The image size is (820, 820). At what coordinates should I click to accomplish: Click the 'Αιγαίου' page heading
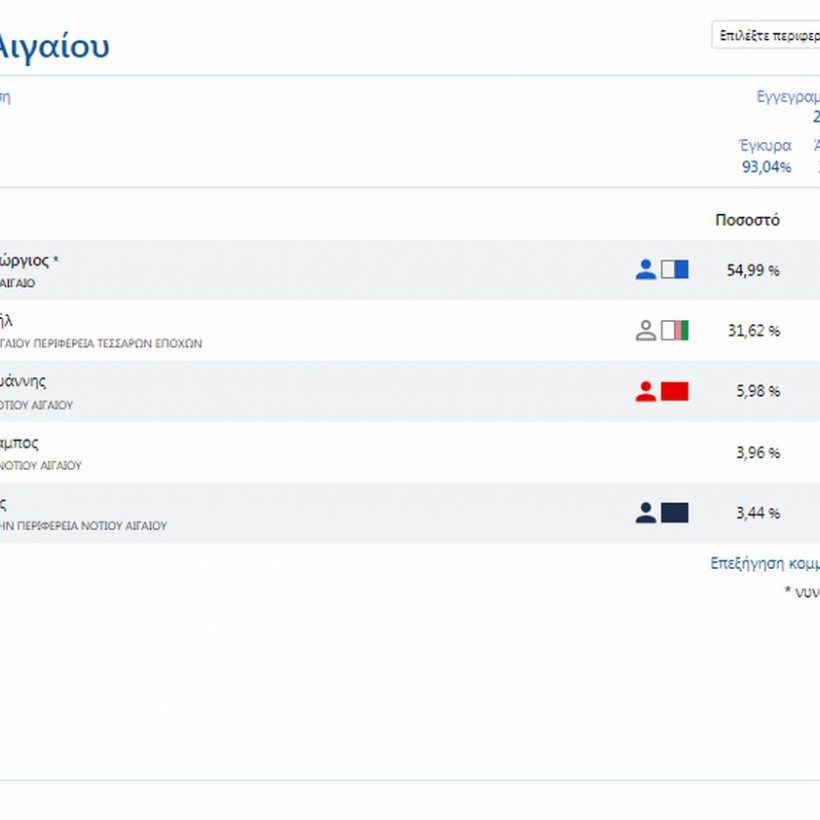click(54, 46)
